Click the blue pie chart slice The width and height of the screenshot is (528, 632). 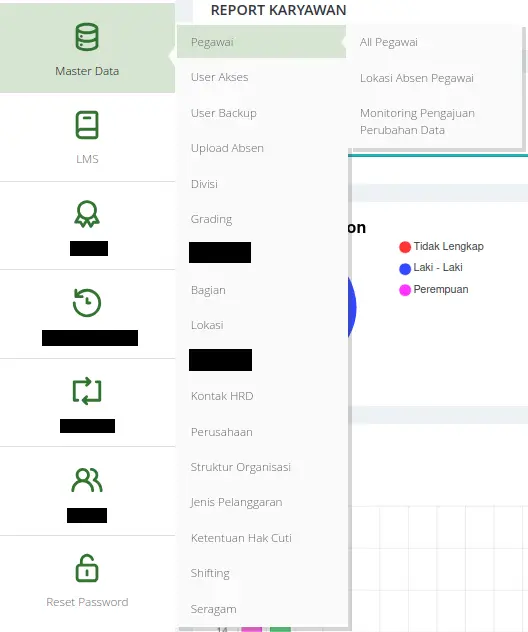pos(351,307)
